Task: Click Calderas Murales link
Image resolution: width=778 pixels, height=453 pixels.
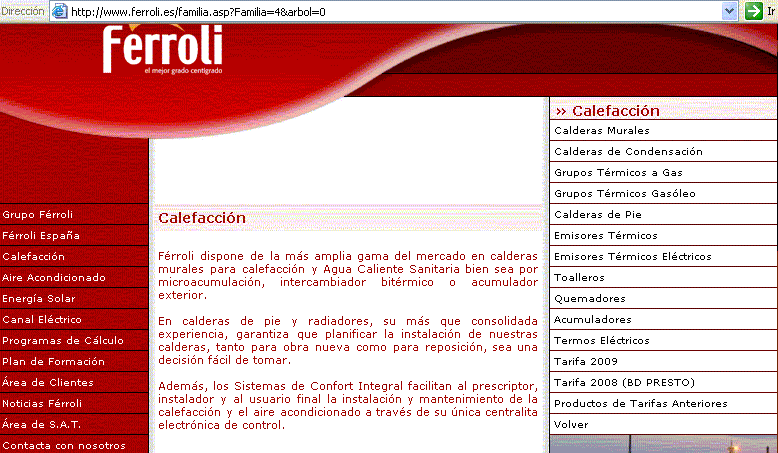Action: pyautogui.click(x=602, y=130)
